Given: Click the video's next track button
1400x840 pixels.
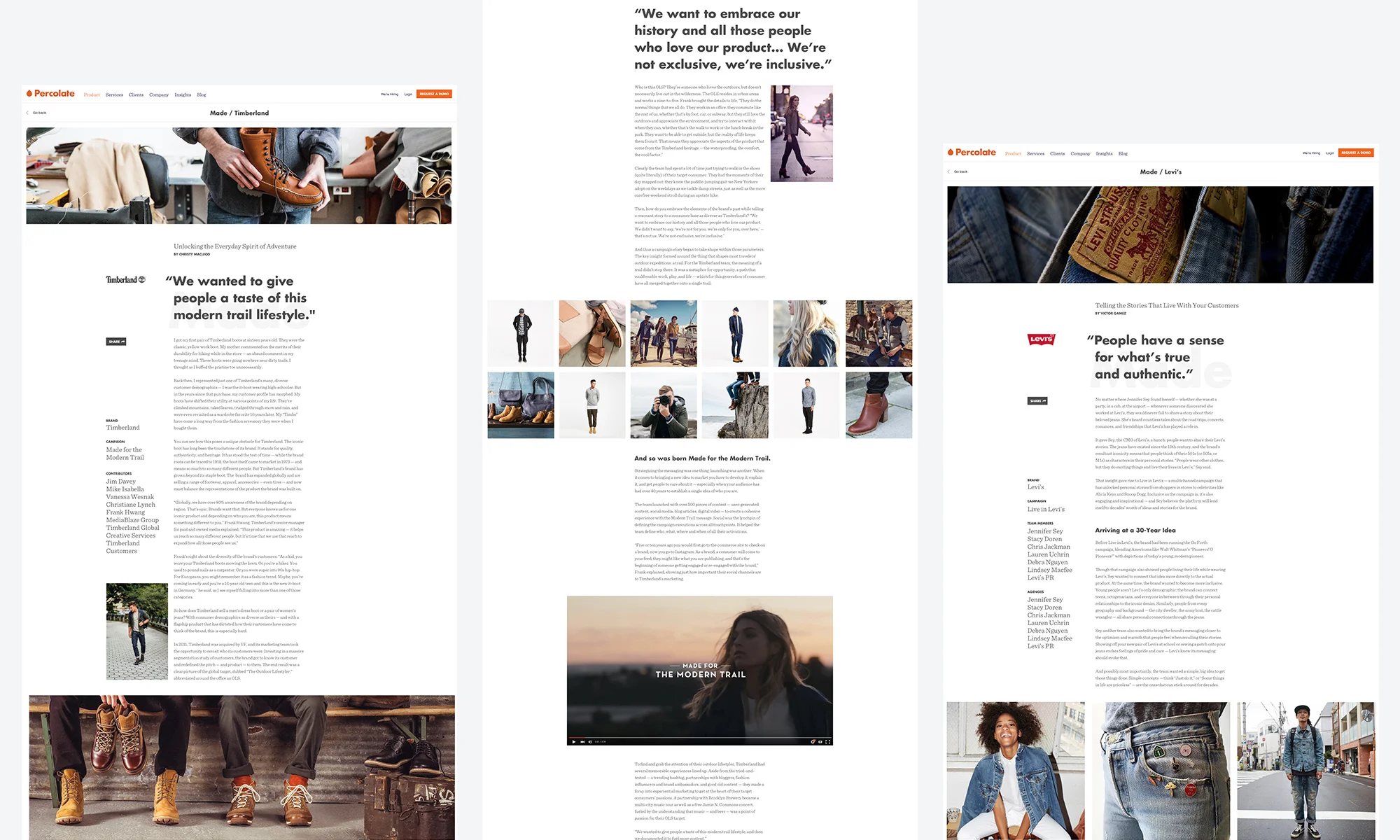Looking at the screenshot, I should pos(582,741).
